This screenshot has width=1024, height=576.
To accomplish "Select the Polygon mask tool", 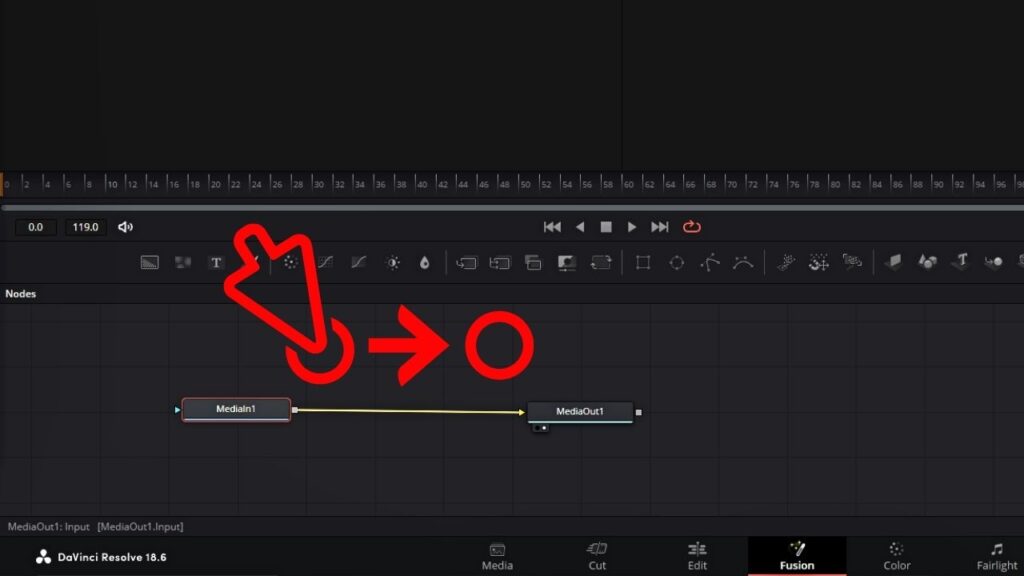I will click(713, 262).
